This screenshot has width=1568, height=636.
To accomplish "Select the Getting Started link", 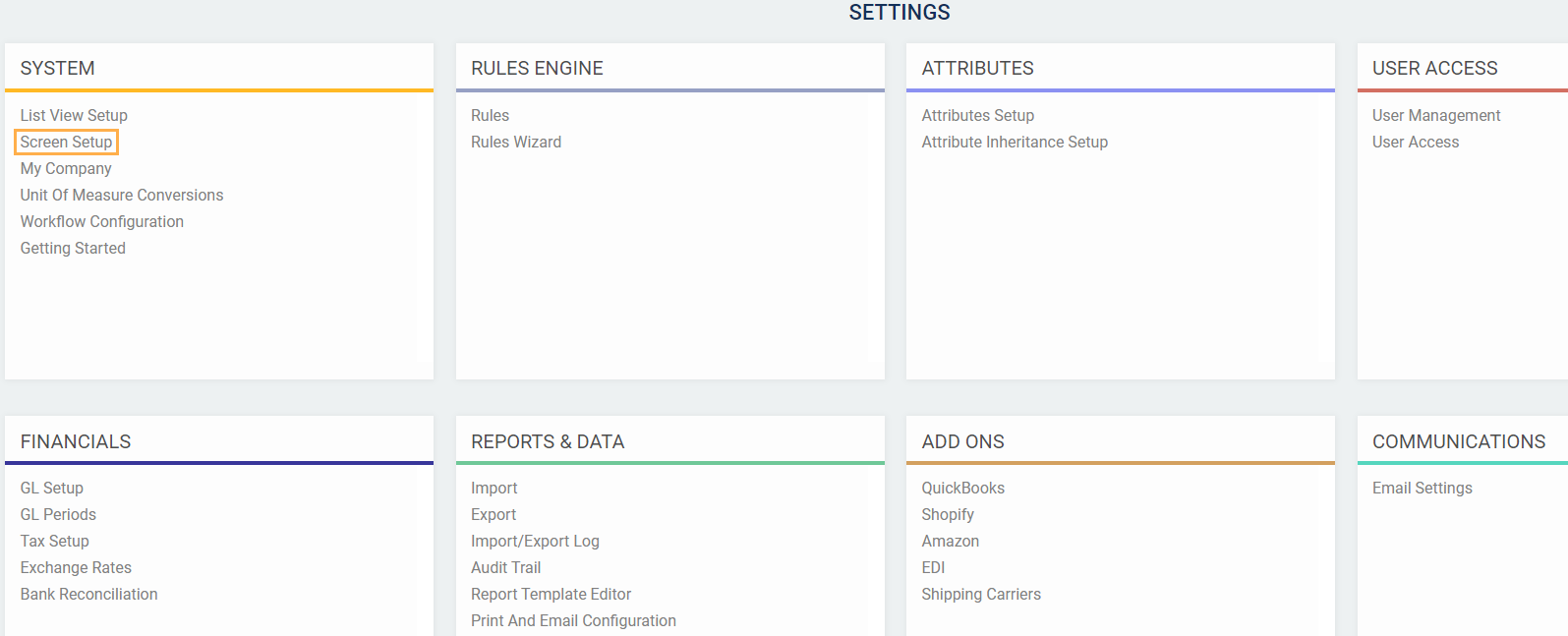I will (x=73, y=248).
